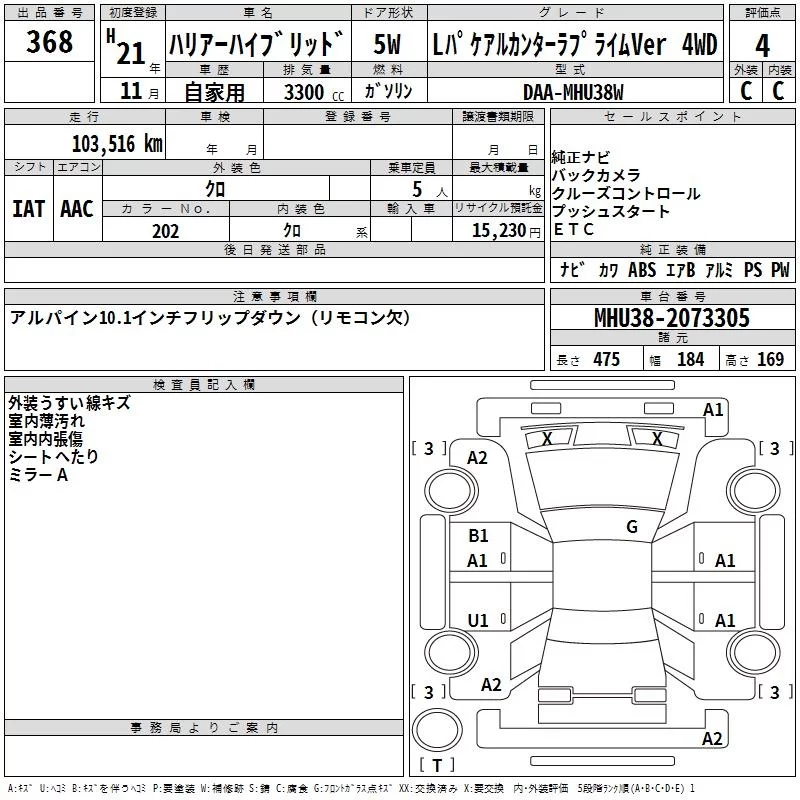Click the color number 202 cell
Screen dimensions: 800x800
pos(166,231)
